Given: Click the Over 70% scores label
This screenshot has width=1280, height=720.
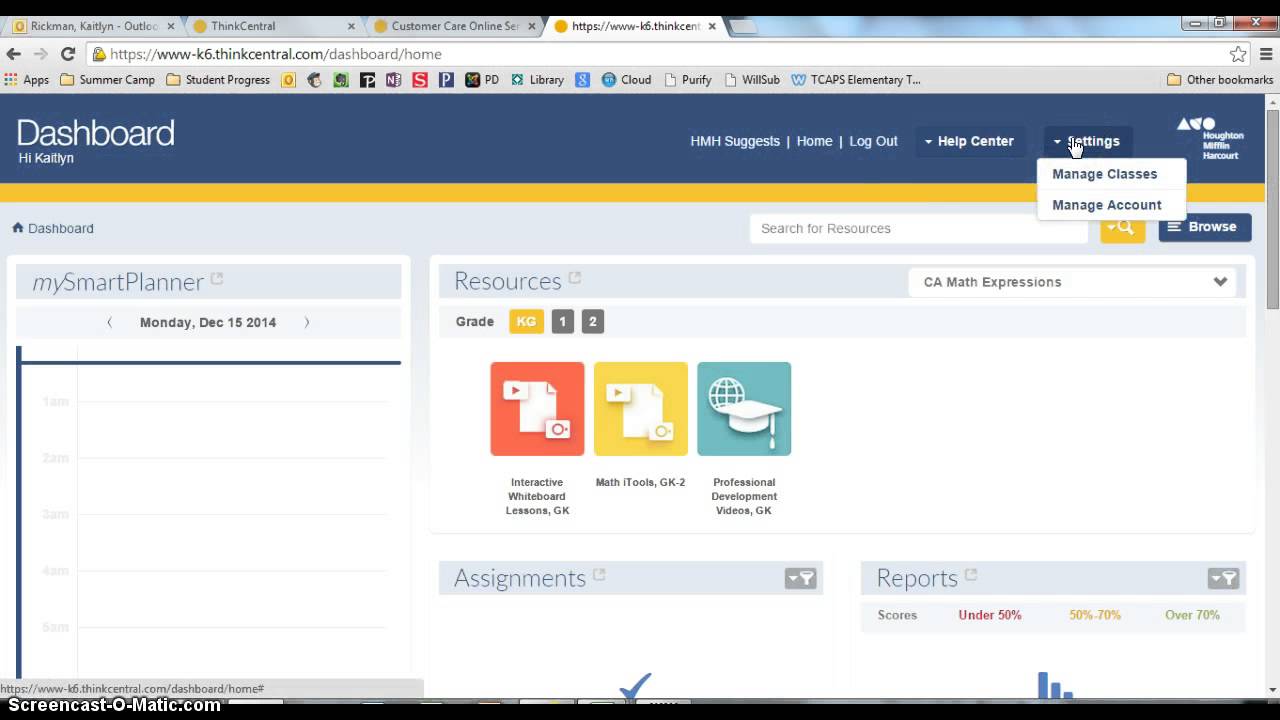Looking at the screenshot, I should [x=1192, y=615].
